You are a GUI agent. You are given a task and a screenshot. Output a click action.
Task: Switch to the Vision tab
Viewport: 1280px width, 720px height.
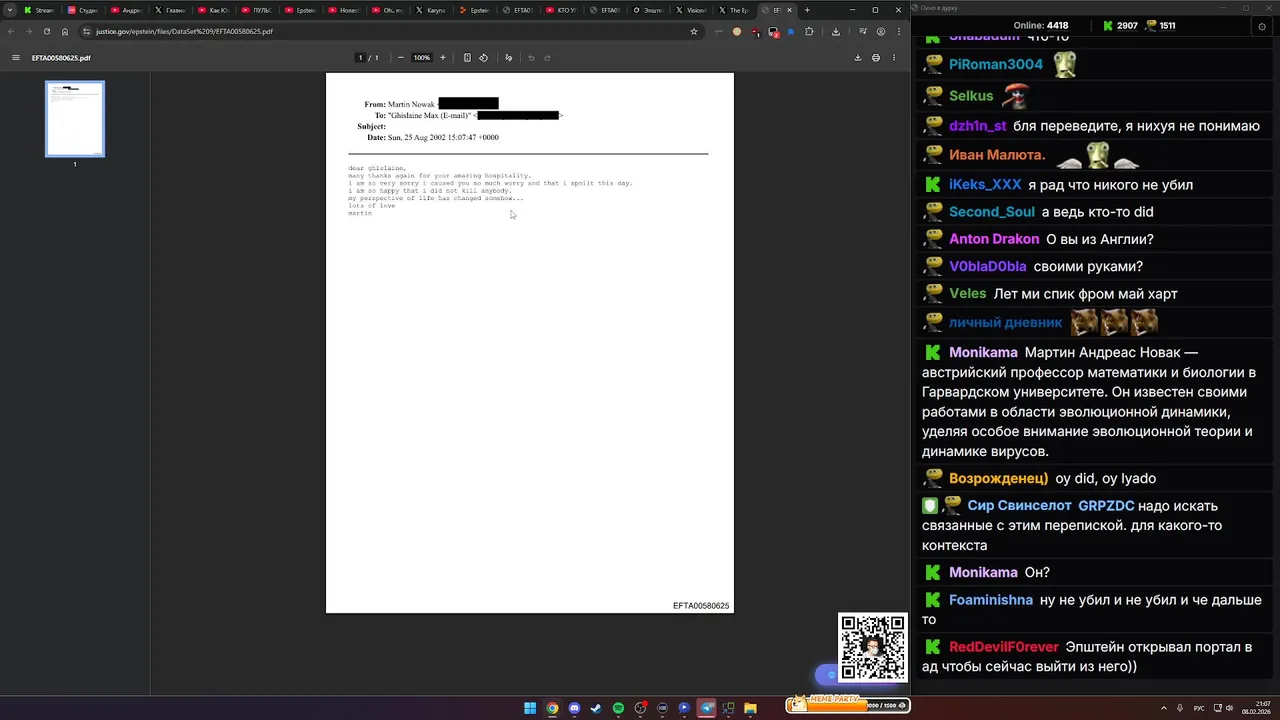690,10
